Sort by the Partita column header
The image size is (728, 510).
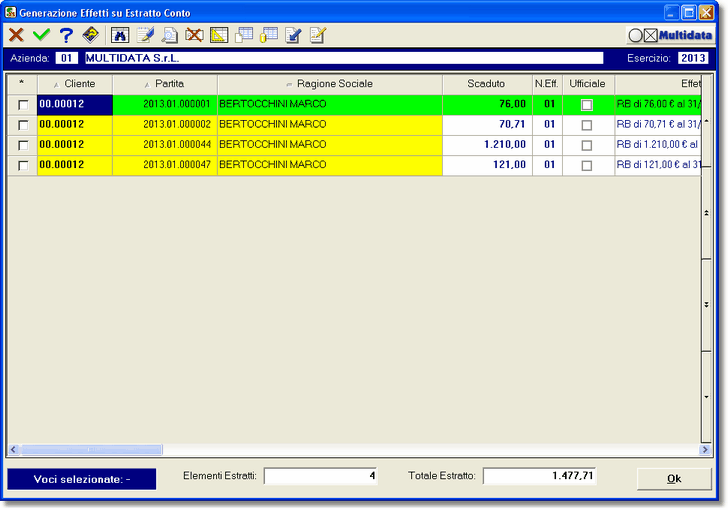coord(165,84)
